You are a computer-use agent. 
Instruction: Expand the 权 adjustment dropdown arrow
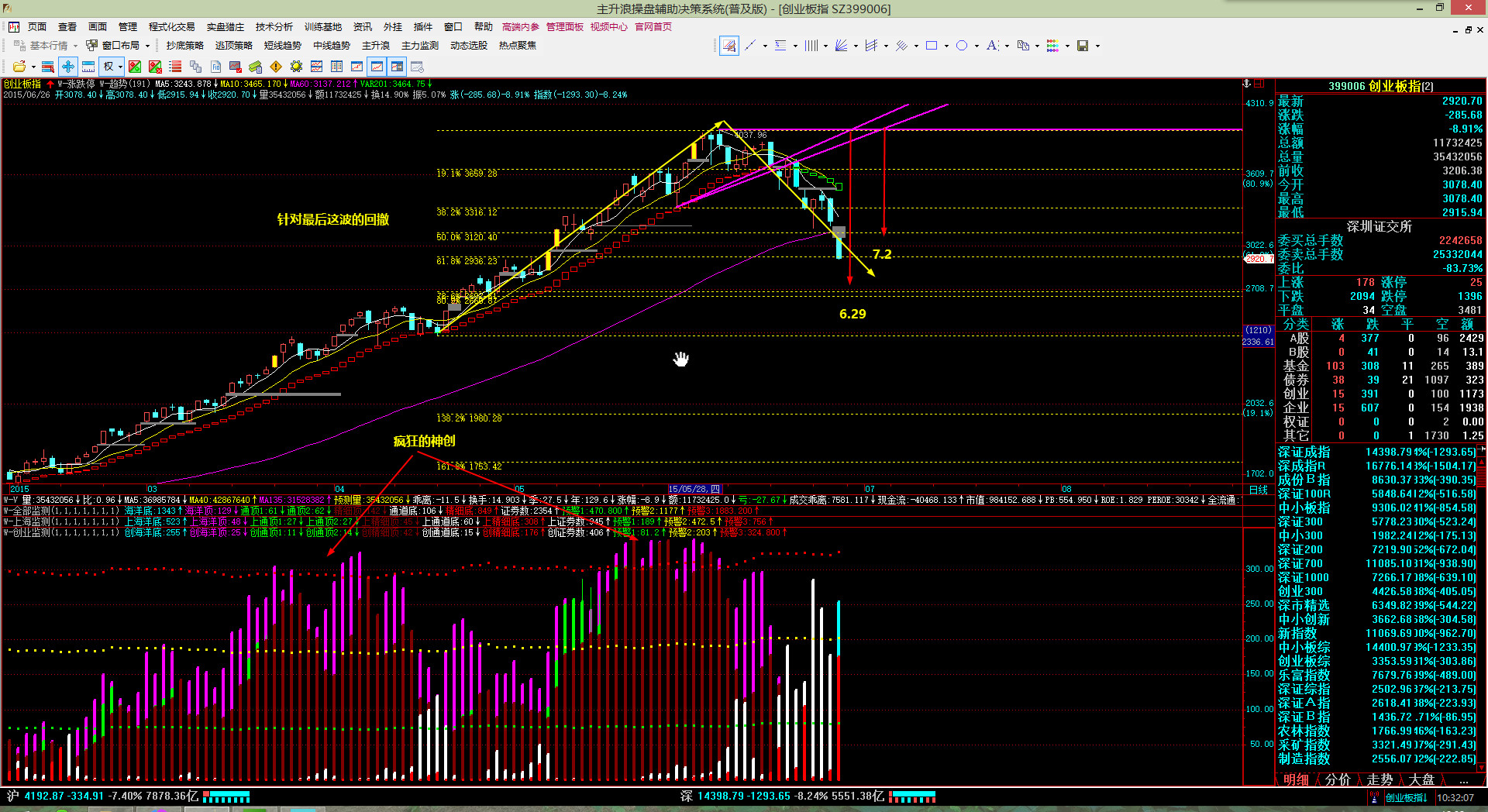click(x=120, y=67)
